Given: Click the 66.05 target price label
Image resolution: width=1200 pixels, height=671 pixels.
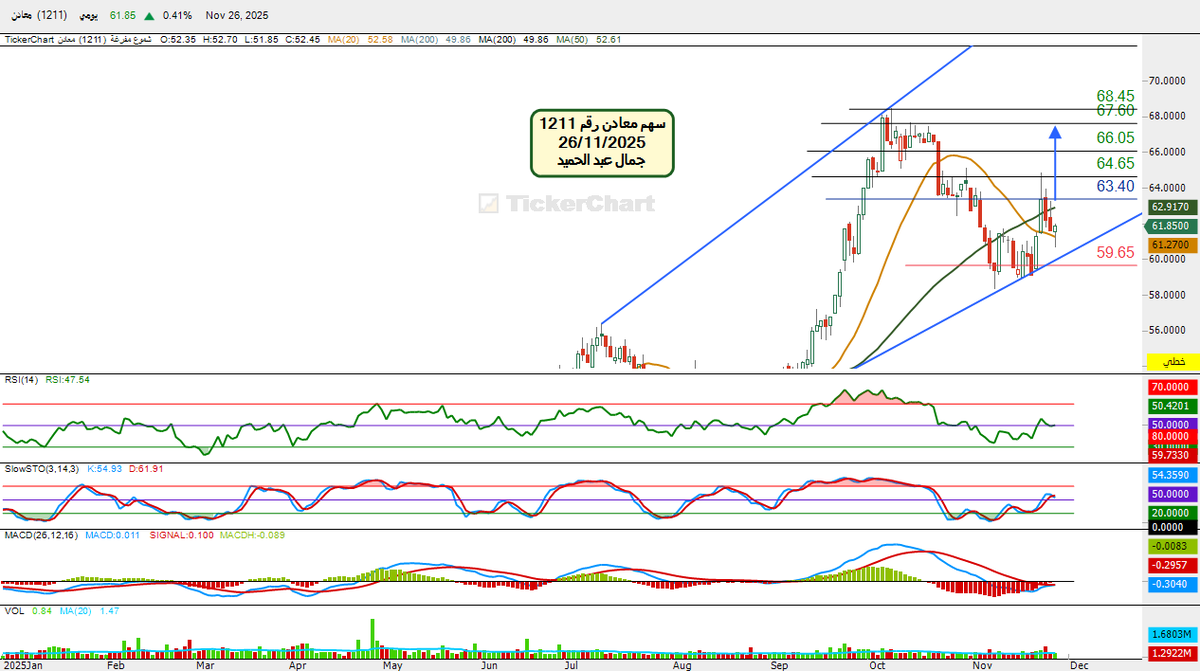Looking at the screenshot, I should (x=1115, y=138).
